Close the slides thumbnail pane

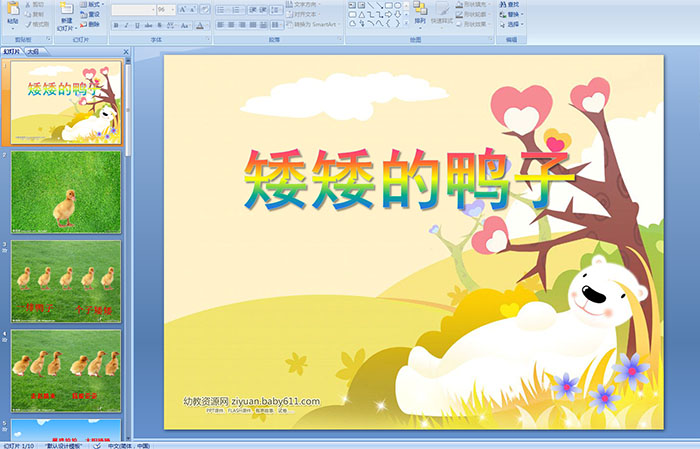coord(126,52)
